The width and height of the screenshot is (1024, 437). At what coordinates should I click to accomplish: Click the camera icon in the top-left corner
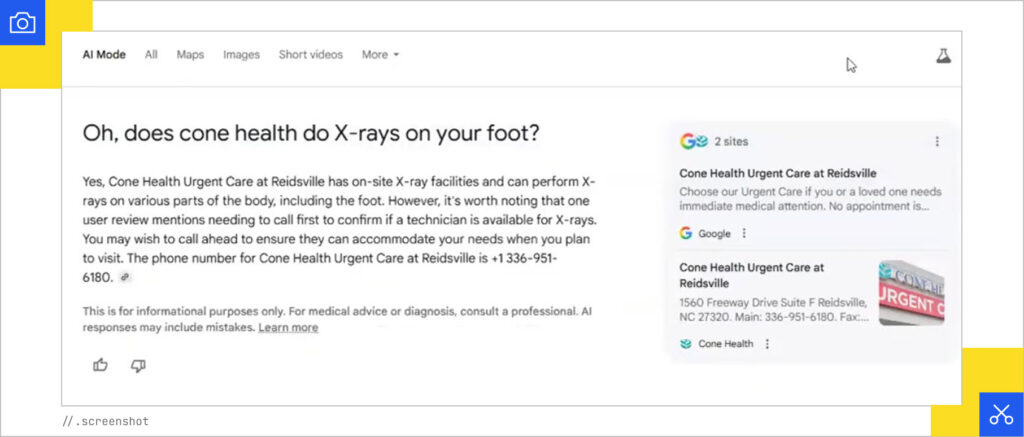(x=22, y=23)
